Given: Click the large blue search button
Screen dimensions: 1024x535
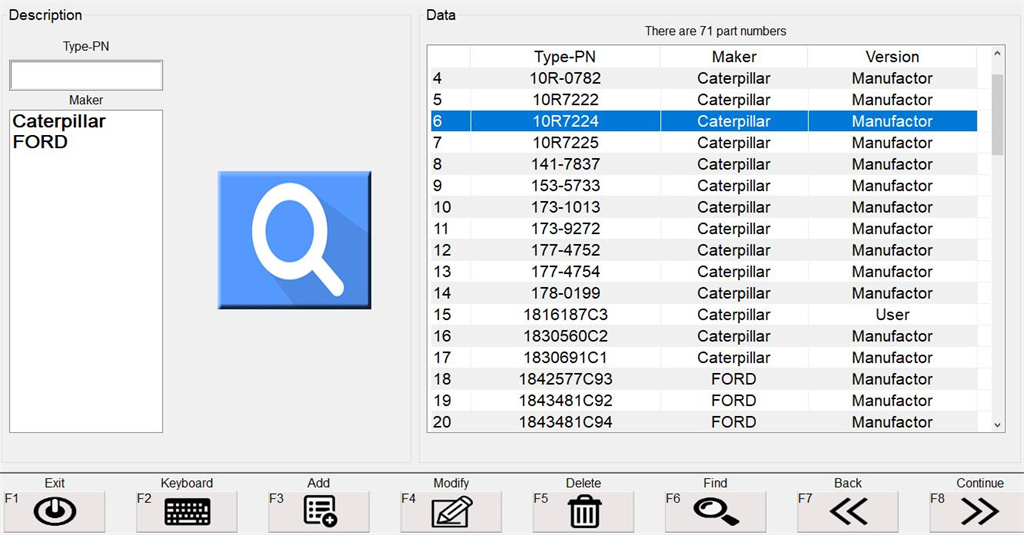Looking at the screenshot, I should [x=294, y=240].
